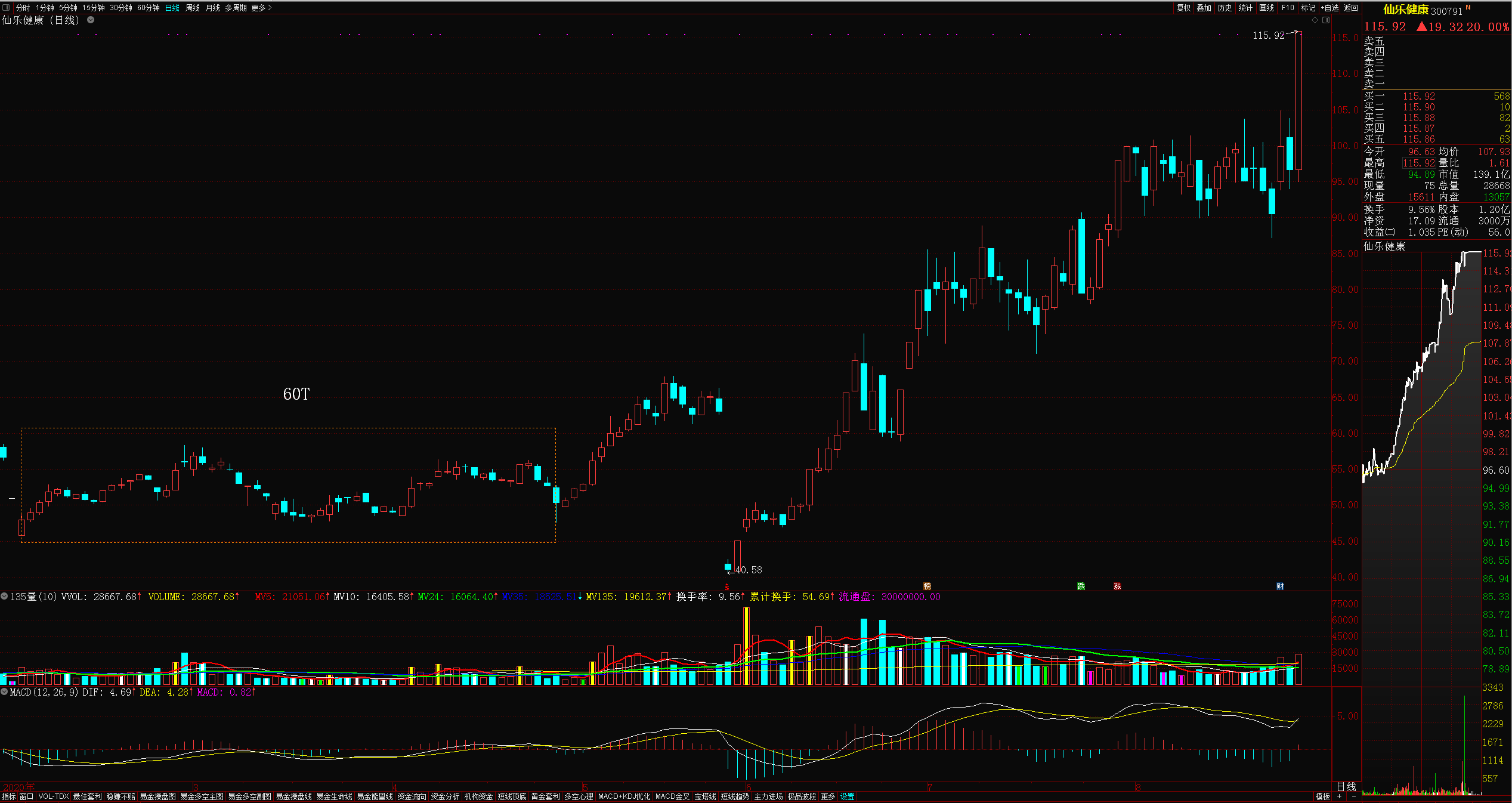Open the 多周期 multi-period view
Viewport: 1512px width, 803px height.
click(x=236, y=8)
